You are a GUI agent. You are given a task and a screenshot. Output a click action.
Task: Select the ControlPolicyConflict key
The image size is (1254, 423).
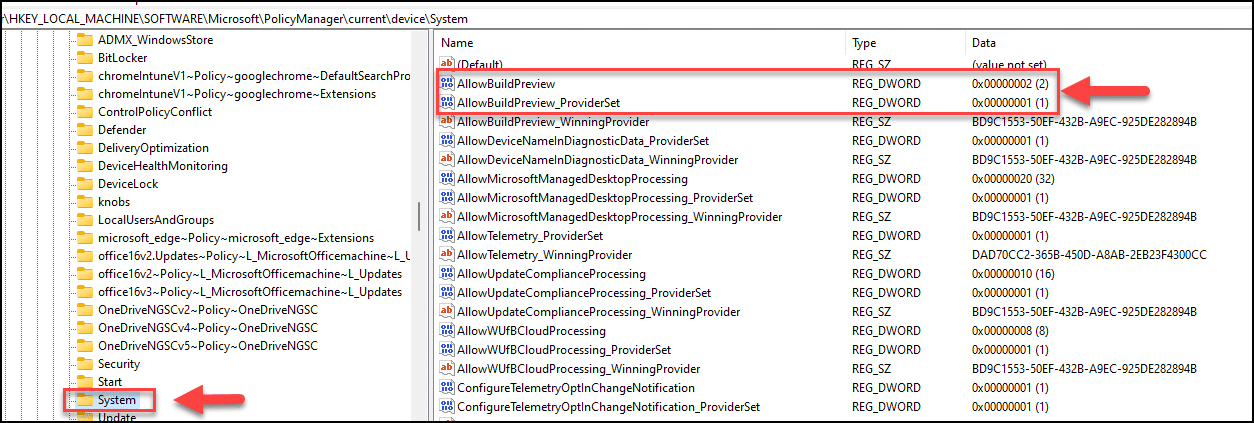click(154, 112)
